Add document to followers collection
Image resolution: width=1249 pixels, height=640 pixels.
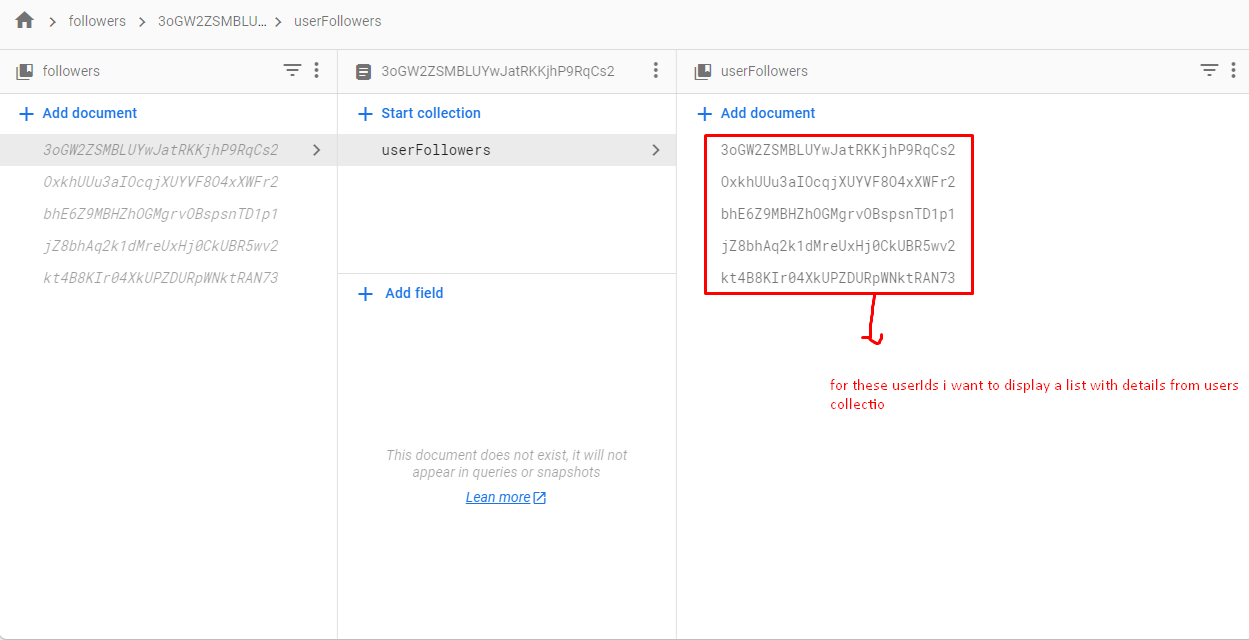click(x=78, y=113)
